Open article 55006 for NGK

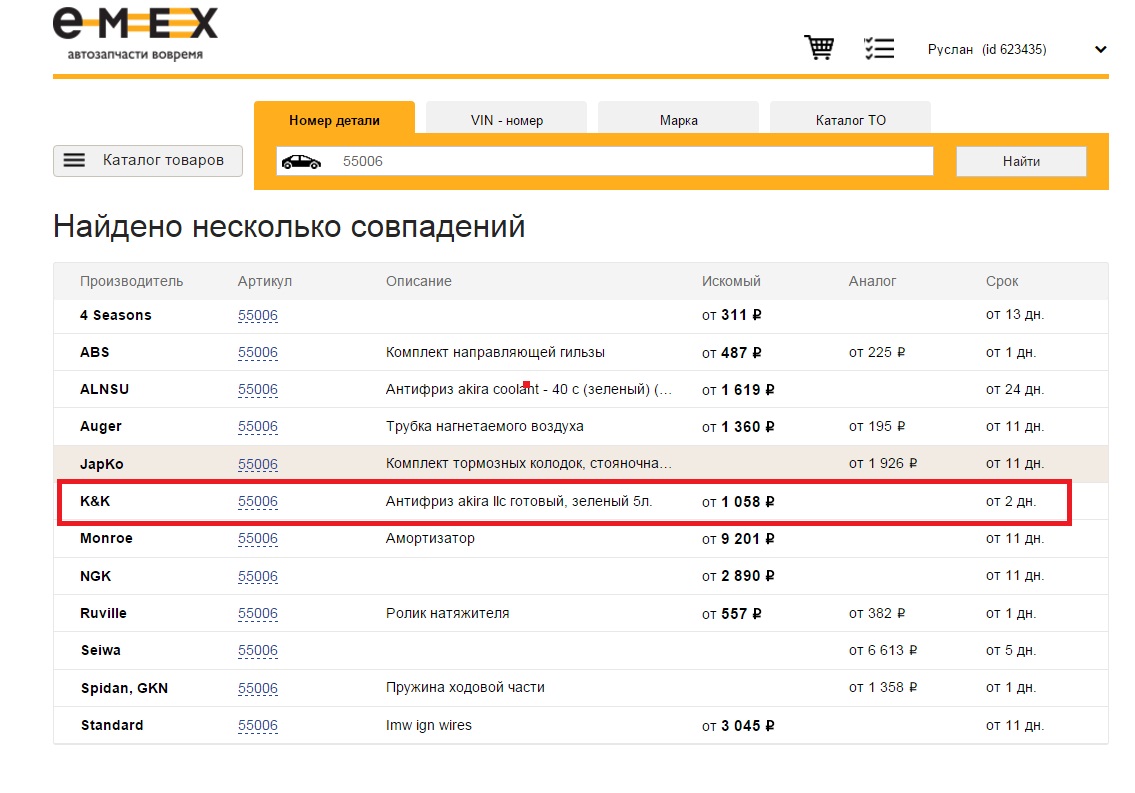(258, 576)
